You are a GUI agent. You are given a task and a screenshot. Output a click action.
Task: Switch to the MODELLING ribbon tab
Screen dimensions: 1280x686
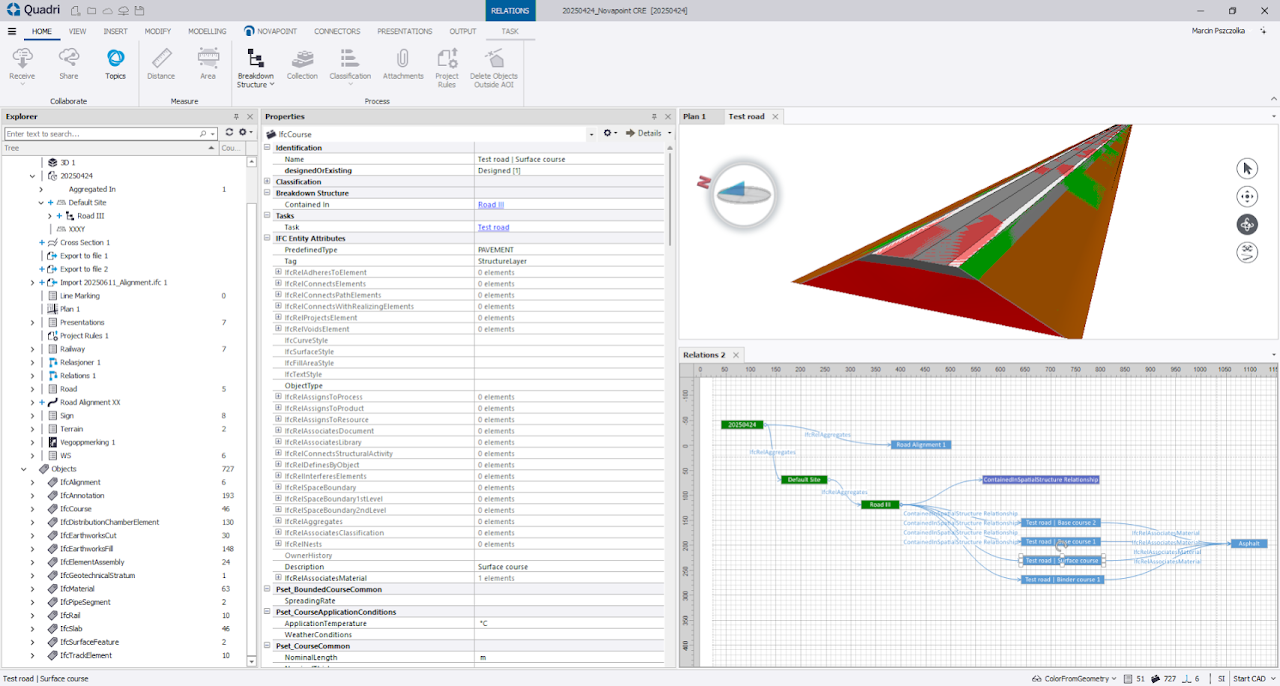[x=207, y=31]
